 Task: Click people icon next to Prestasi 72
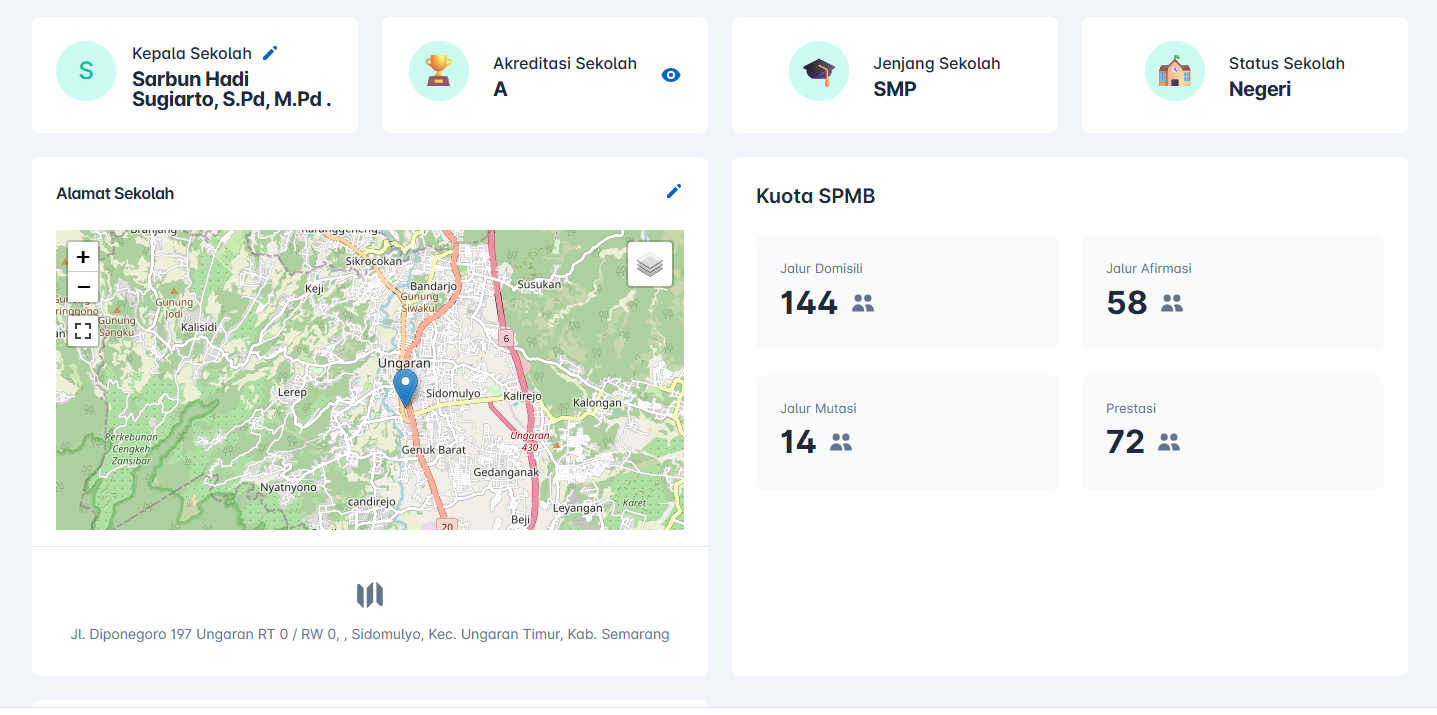pyautogui.click(x=1169, y=442)
